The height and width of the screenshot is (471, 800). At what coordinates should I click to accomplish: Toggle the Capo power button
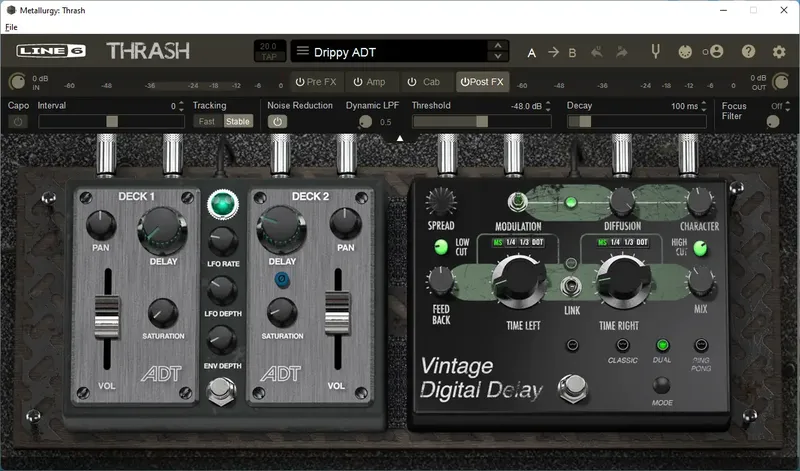coord(18,121)
